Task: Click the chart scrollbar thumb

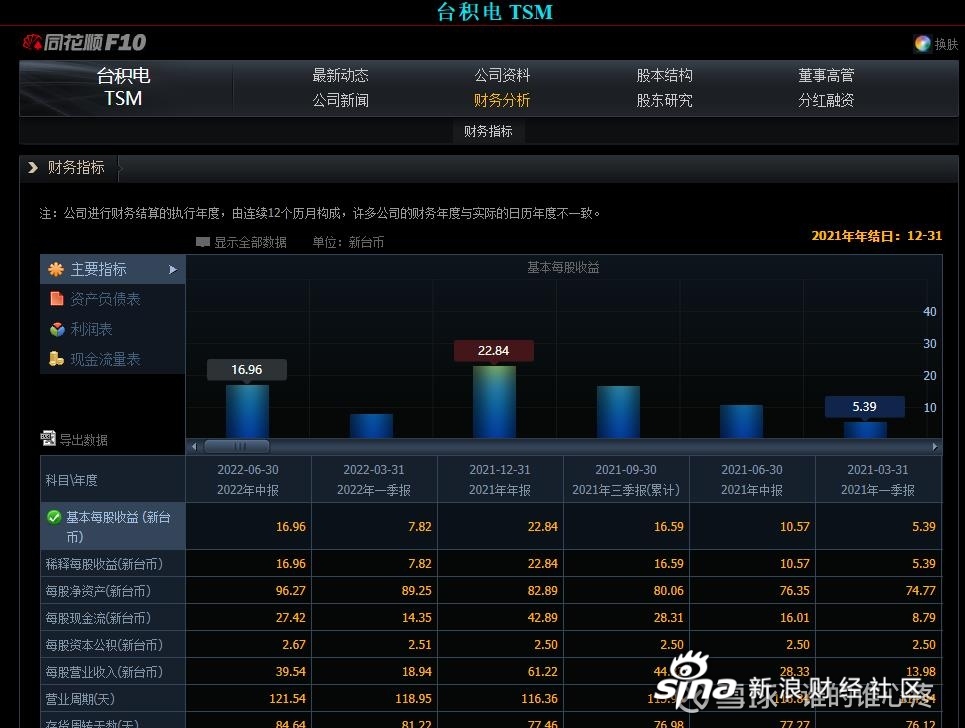Action: 237,446
